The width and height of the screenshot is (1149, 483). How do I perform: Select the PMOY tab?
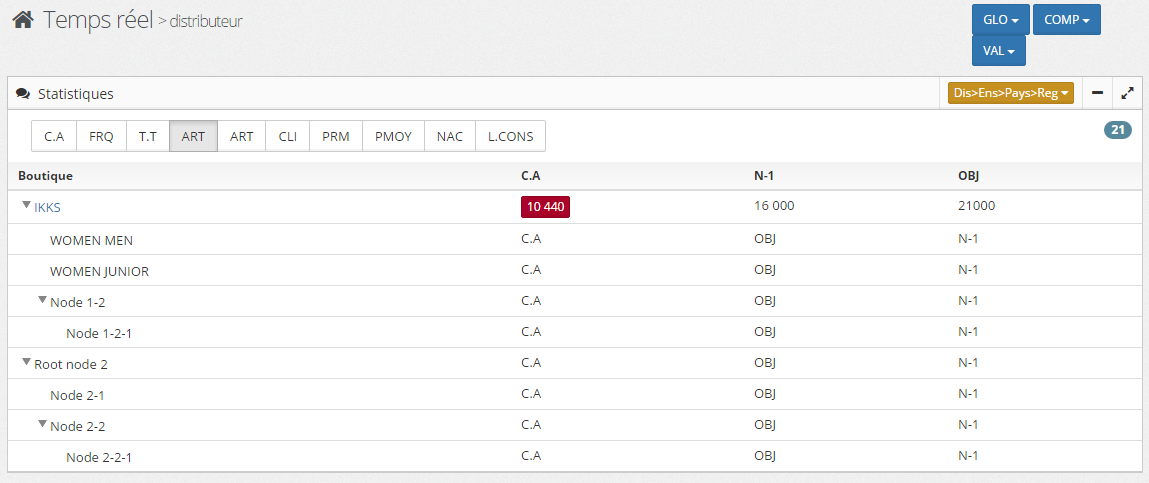coord(393,136)
